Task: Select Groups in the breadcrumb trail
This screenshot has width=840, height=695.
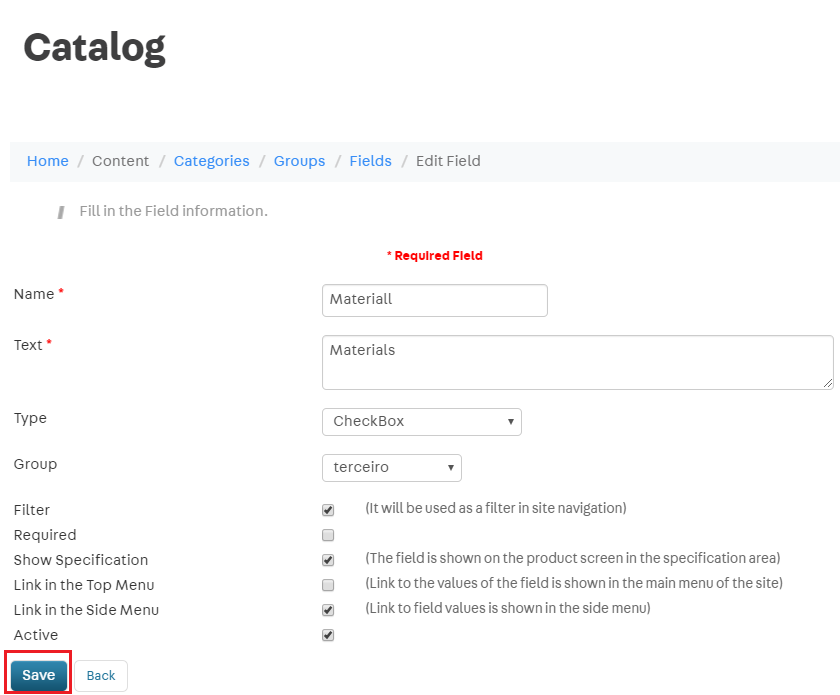Action: point(299,161)
